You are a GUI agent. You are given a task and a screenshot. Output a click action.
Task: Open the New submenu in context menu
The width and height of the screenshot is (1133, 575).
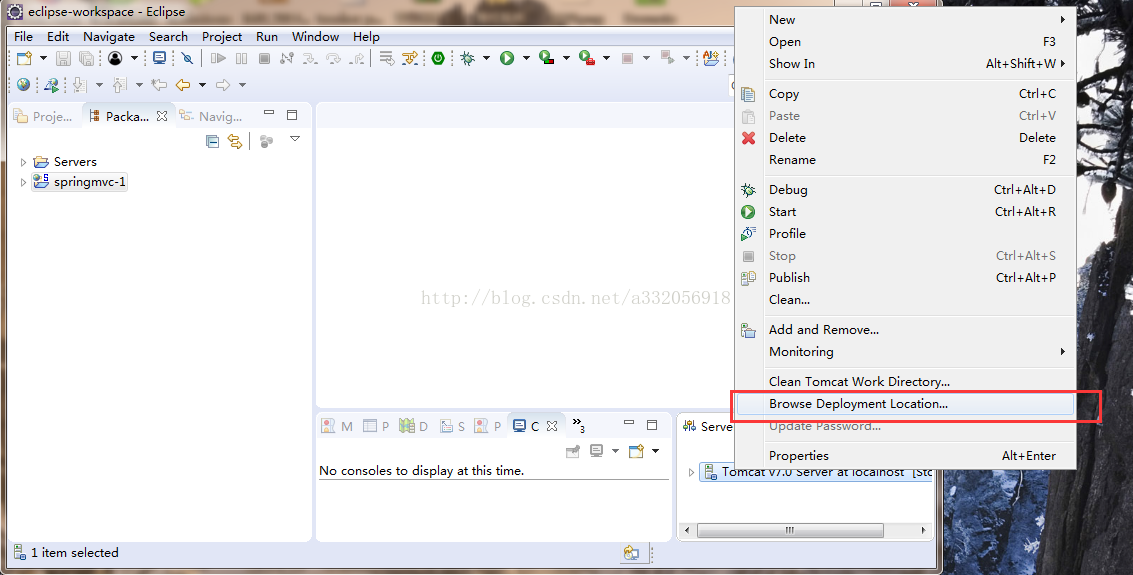[x=904, y=20]
